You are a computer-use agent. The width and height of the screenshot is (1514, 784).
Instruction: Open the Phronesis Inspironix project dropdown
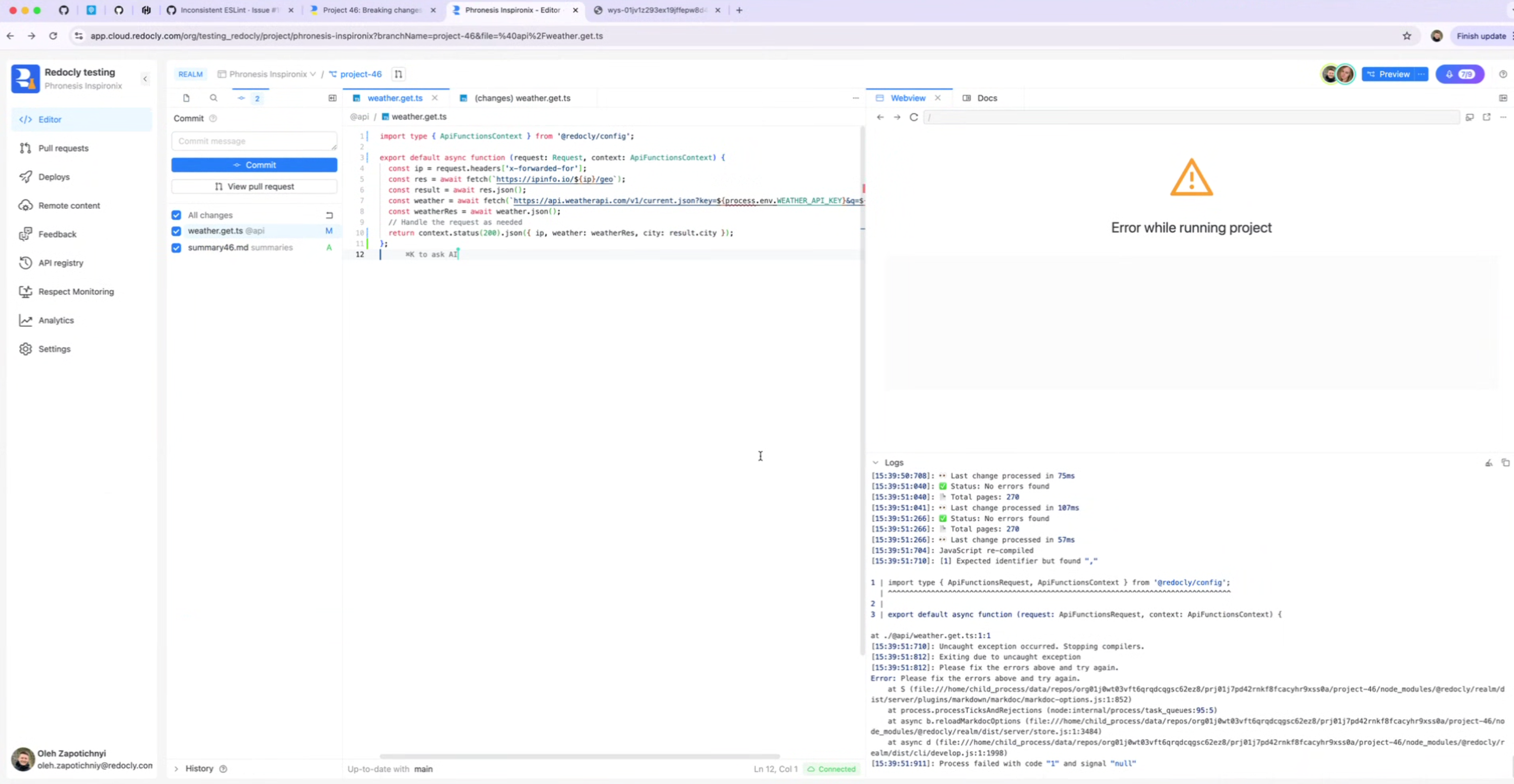(x=267, y=74)
